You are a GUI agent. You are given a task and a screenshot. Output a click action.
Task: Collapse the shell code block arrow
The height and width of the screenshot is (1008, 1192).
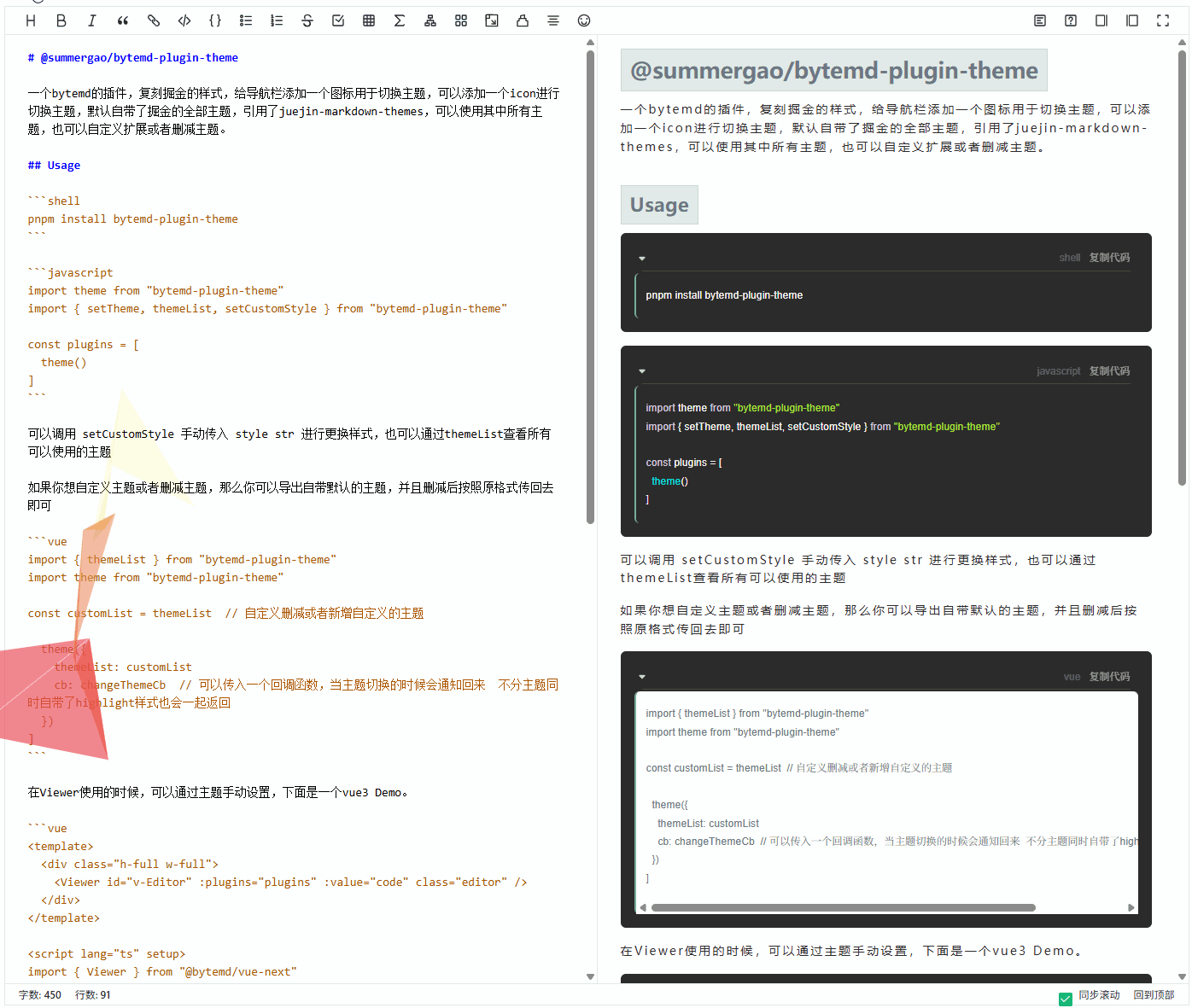point(642,259)
